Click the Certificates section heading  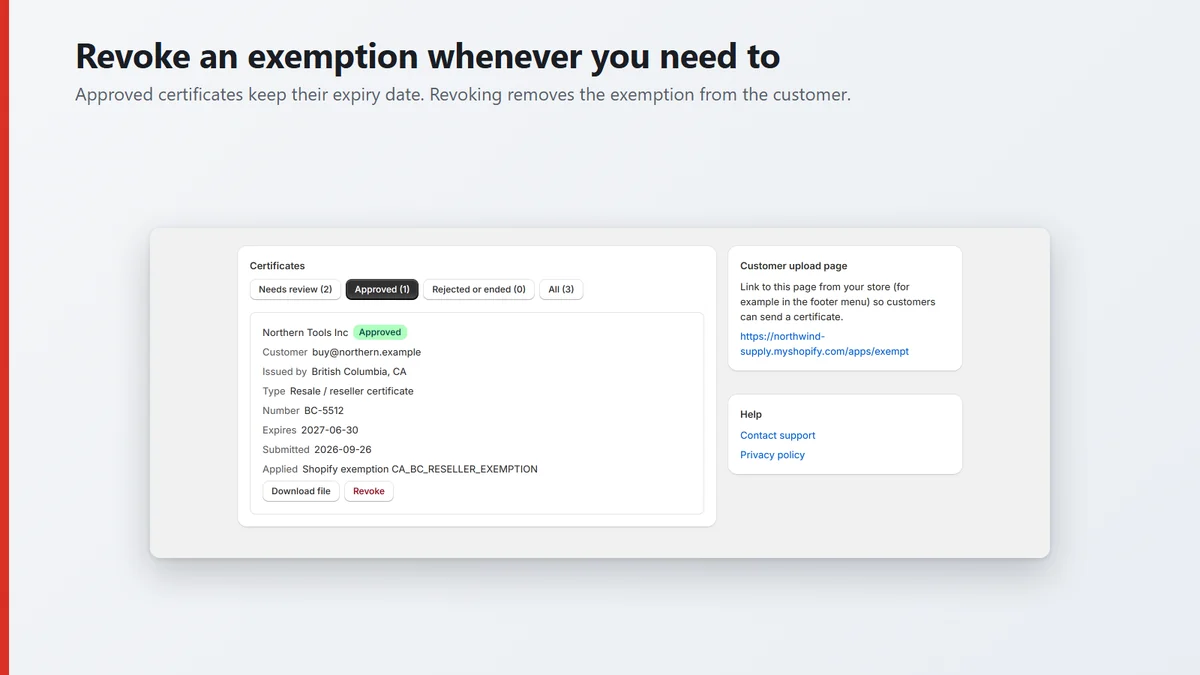pyautogui.click(x=277, y=266)
